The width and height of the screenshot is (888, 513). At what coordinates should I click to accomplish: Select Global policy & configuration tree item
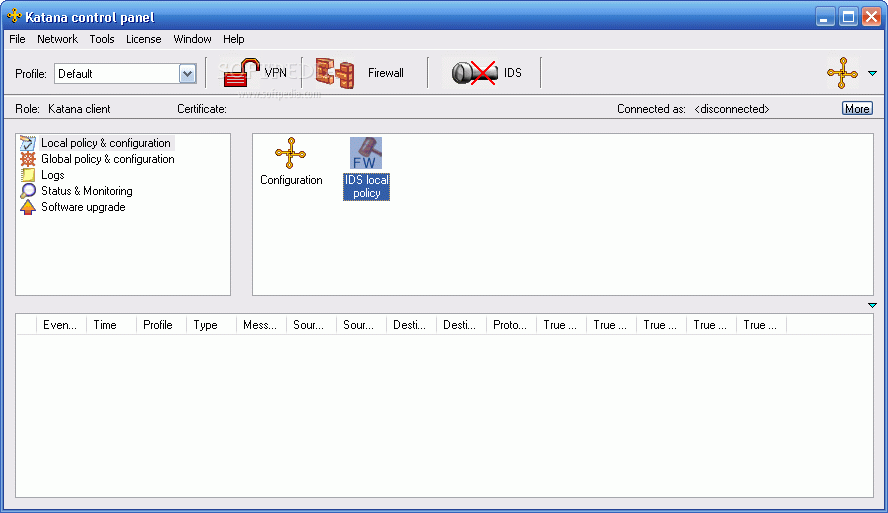[108, 159]
